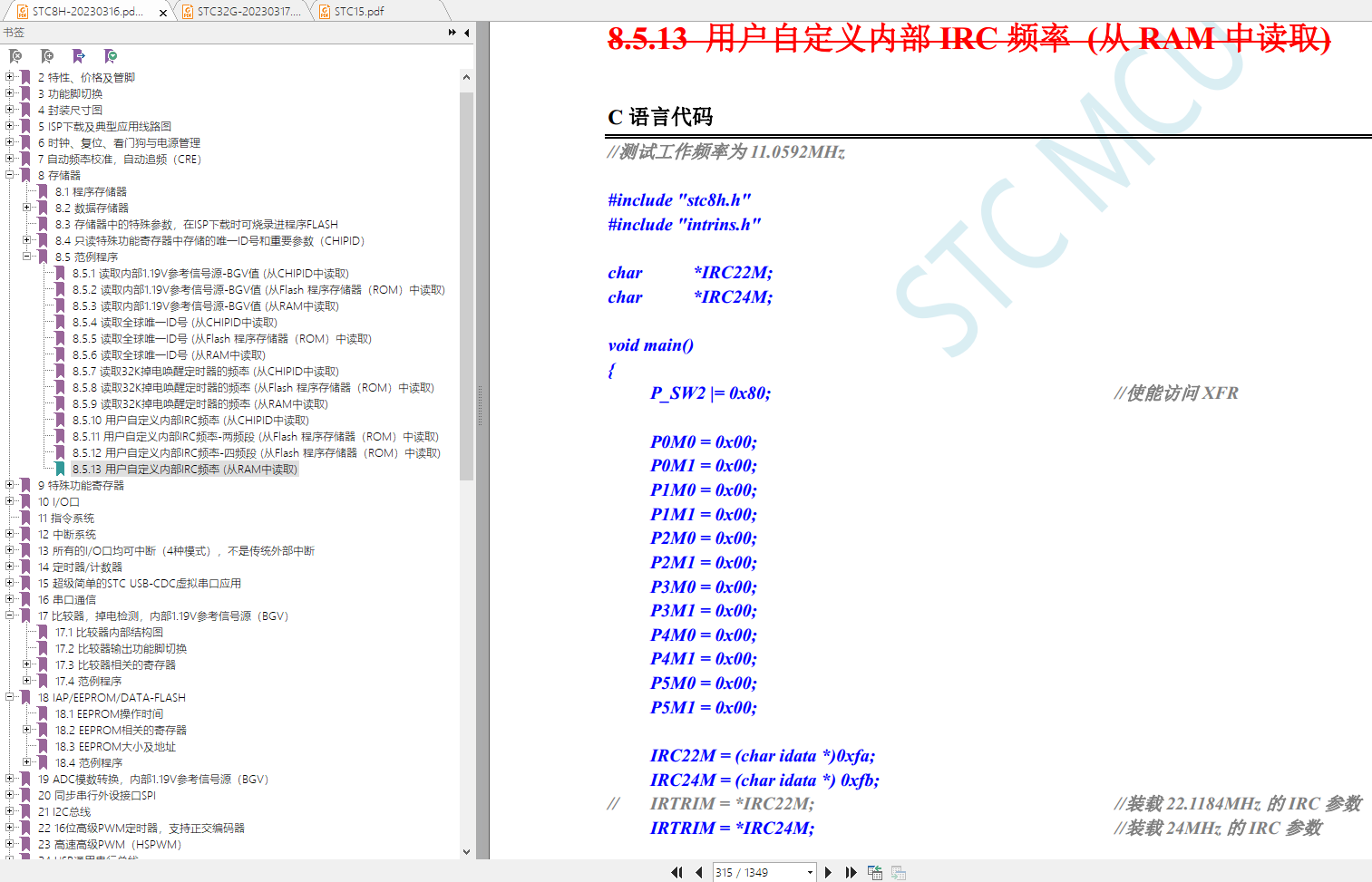Open bookmark 8.5.10 用户自定义内部IRC频率
Screen dimensions: 1372x882
pyautogui.click(x=190, y=420)
